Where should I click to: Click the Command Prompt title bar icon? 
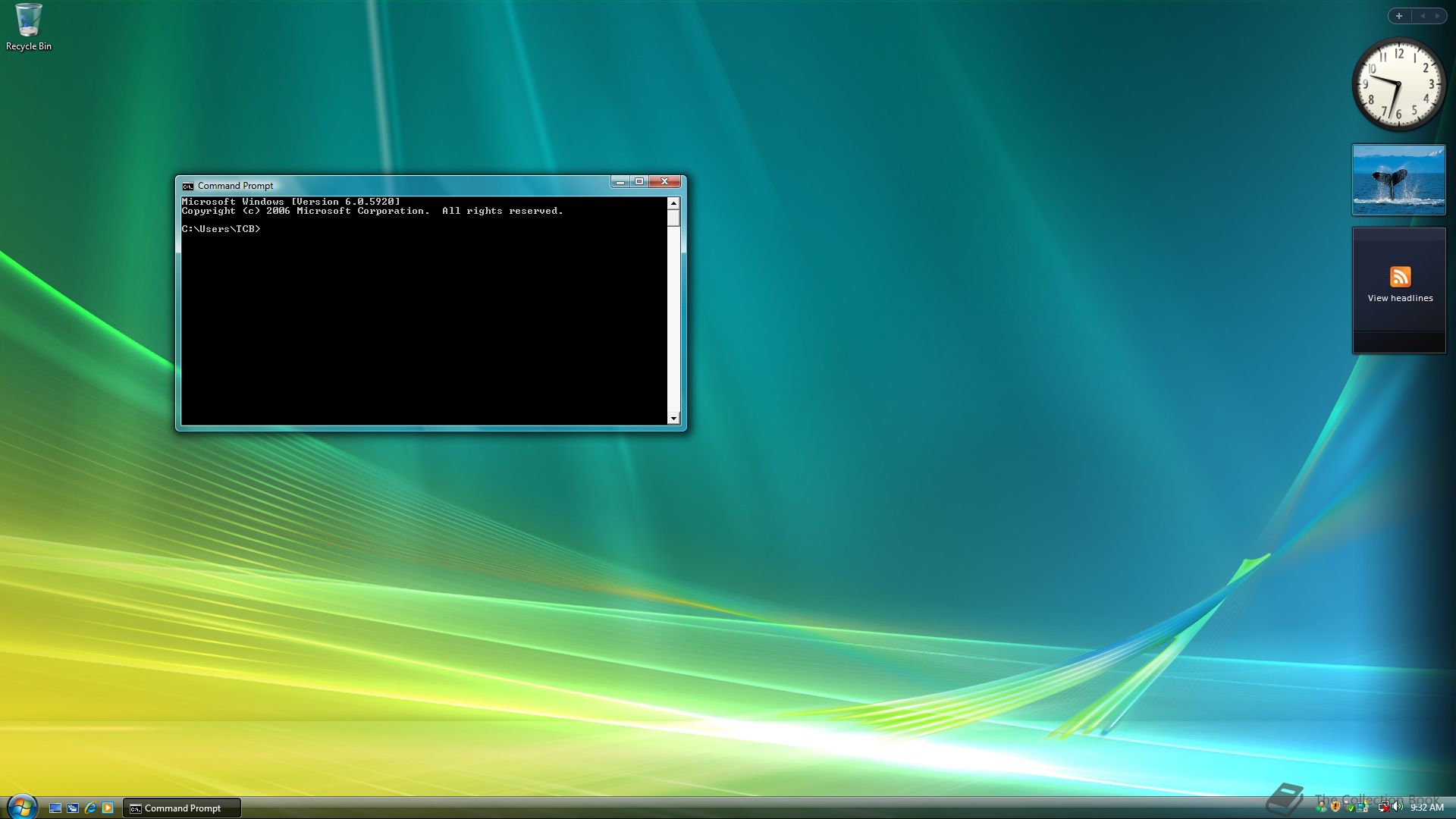[x=188, y=186]
